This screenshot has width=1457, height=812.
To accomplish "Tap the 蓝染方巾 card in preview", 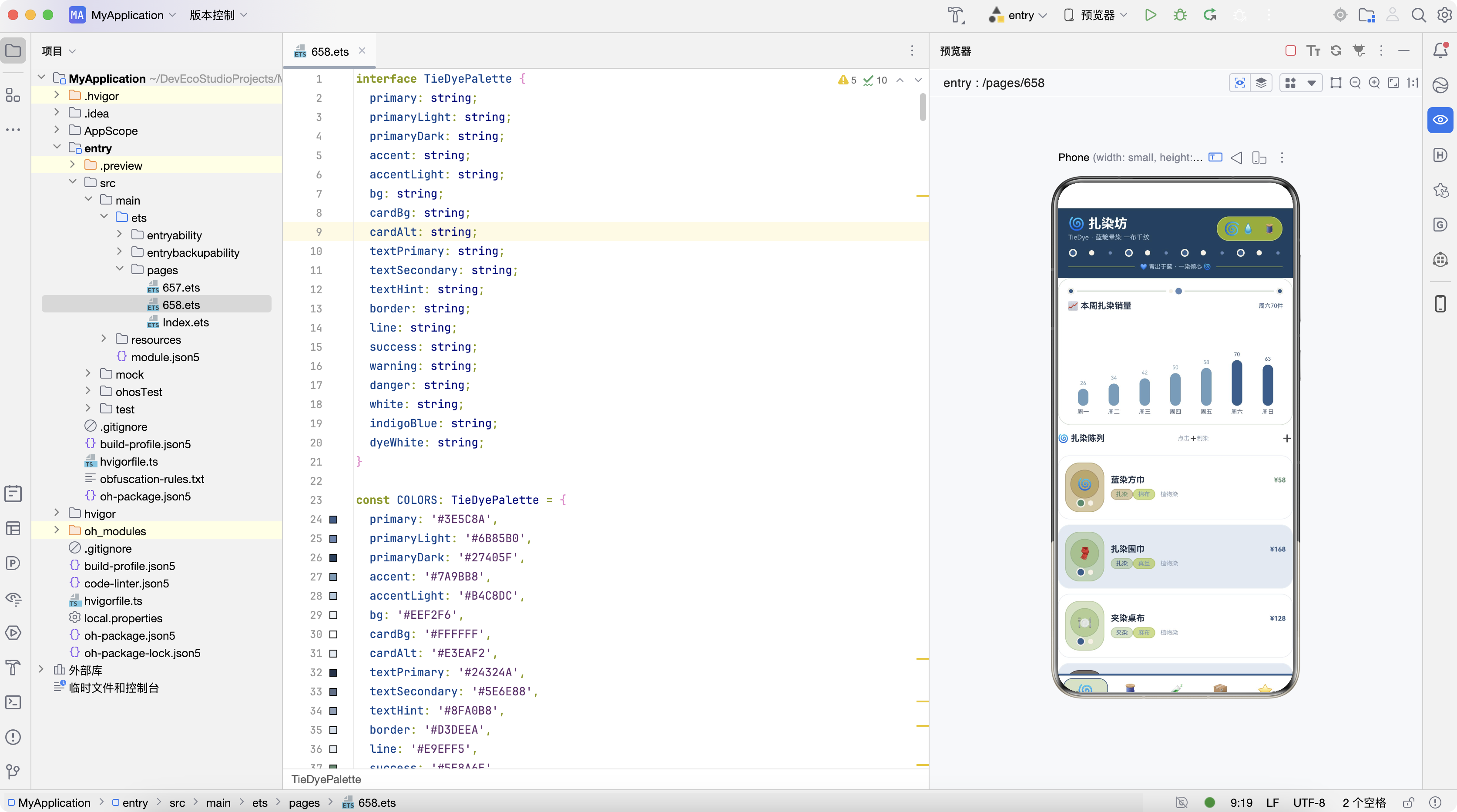I will point(1175,487).
